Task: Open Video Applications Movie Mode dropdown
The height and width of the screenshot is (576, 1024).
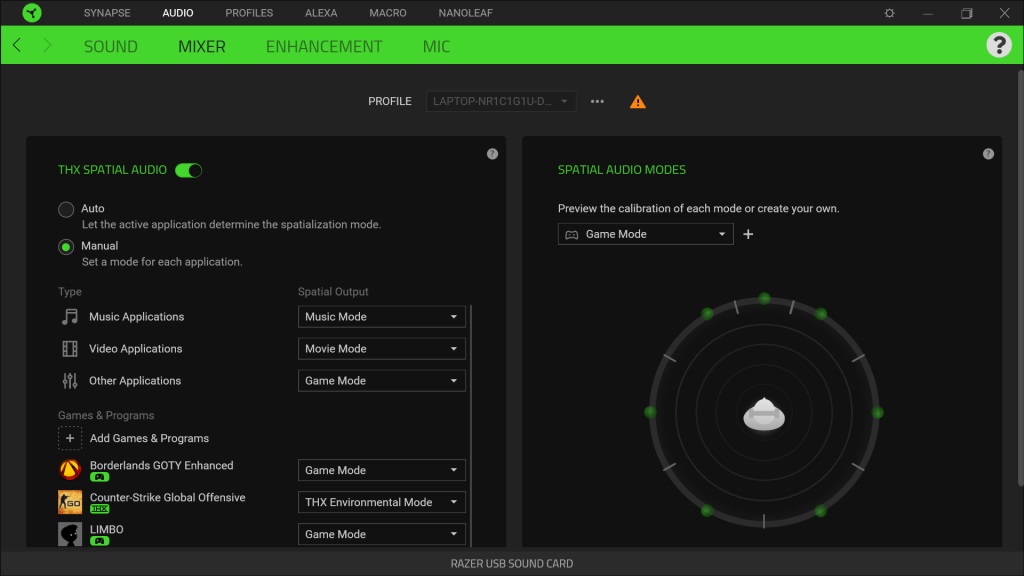Action: tap(381, 349)
